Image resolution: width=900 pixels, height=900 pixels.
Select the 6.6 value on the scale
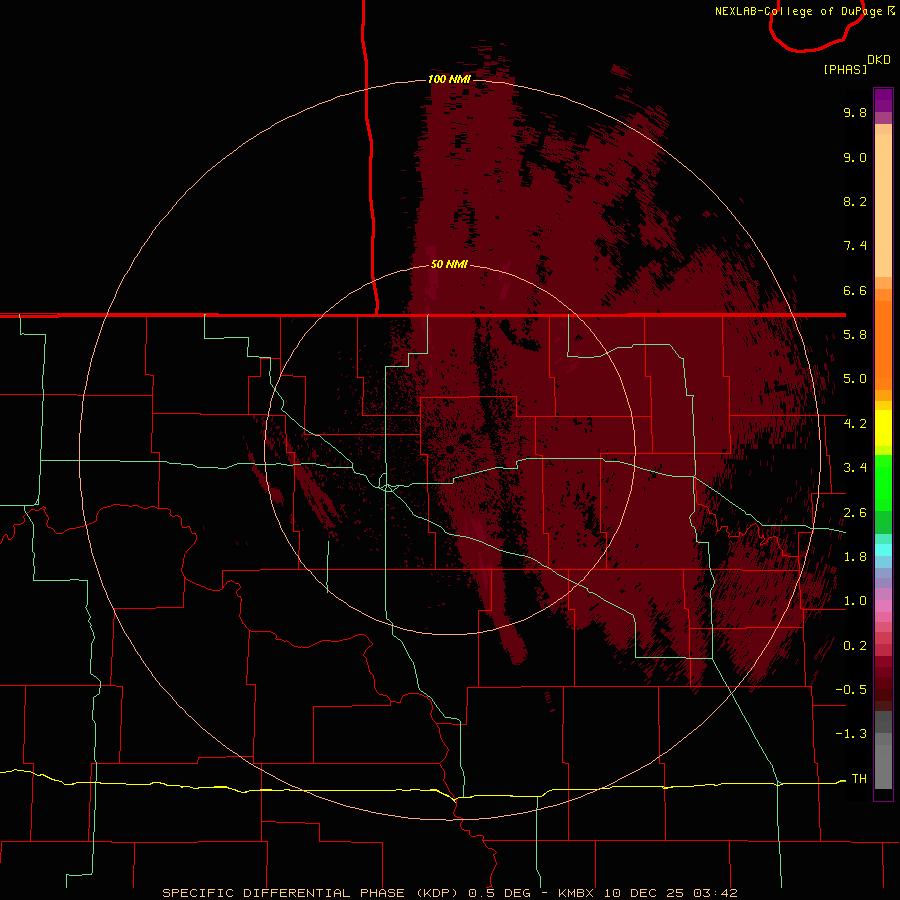pyautogui.click(x=855, y=290)
